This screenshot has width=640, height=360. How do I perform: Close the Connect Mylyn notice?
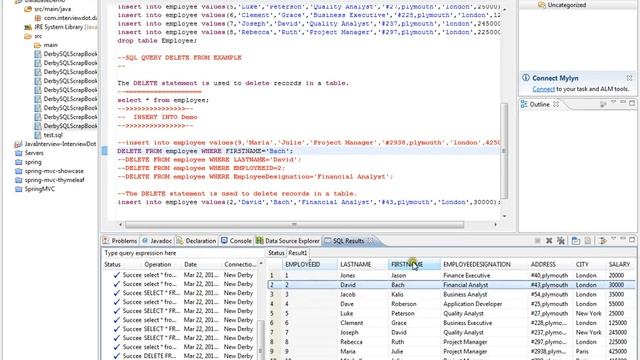pos(629,78)
